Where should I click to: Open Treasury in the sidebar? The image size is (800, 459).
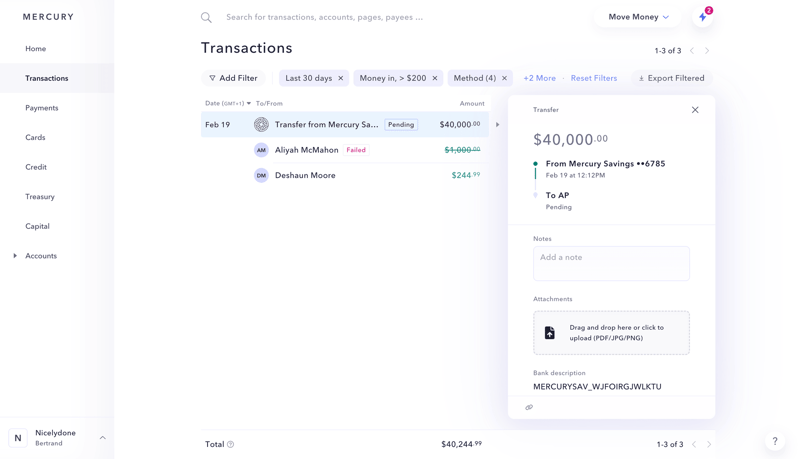[40, 196]
